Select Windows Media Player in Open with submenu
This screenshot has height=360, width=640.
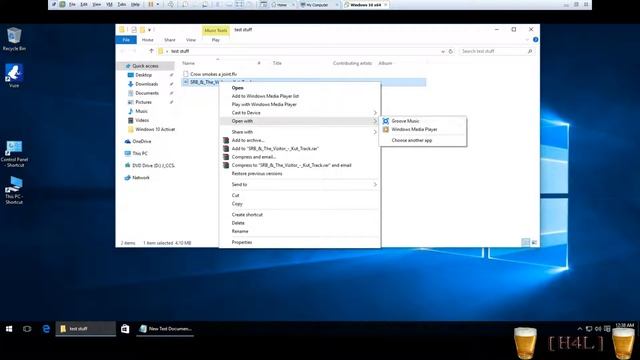[414, 129]
